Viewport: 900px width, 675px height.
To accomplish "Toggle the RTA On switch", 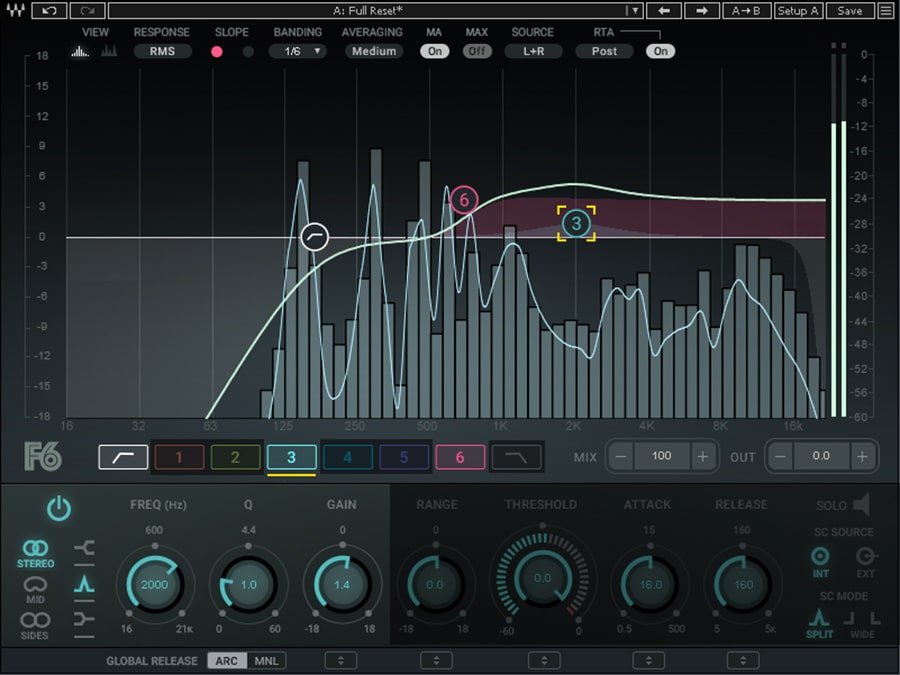I will coord(661,51).
